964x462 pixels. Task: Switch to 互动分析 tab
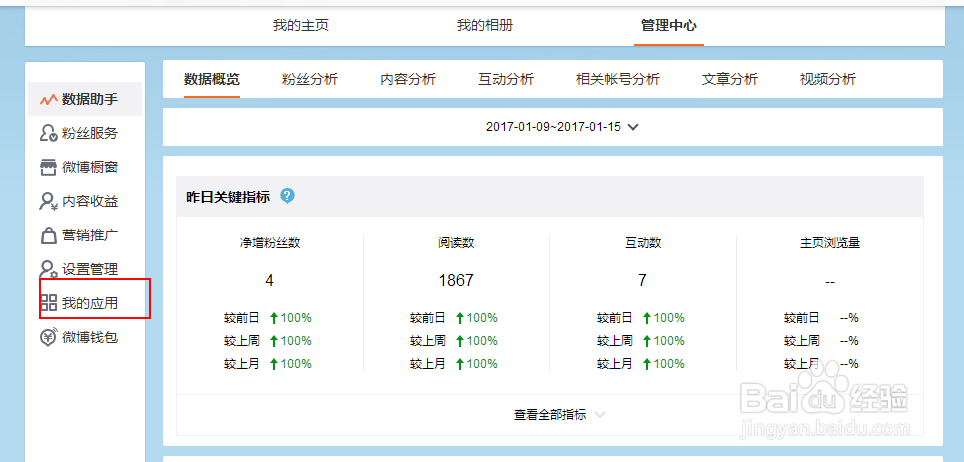click(506, 79)
